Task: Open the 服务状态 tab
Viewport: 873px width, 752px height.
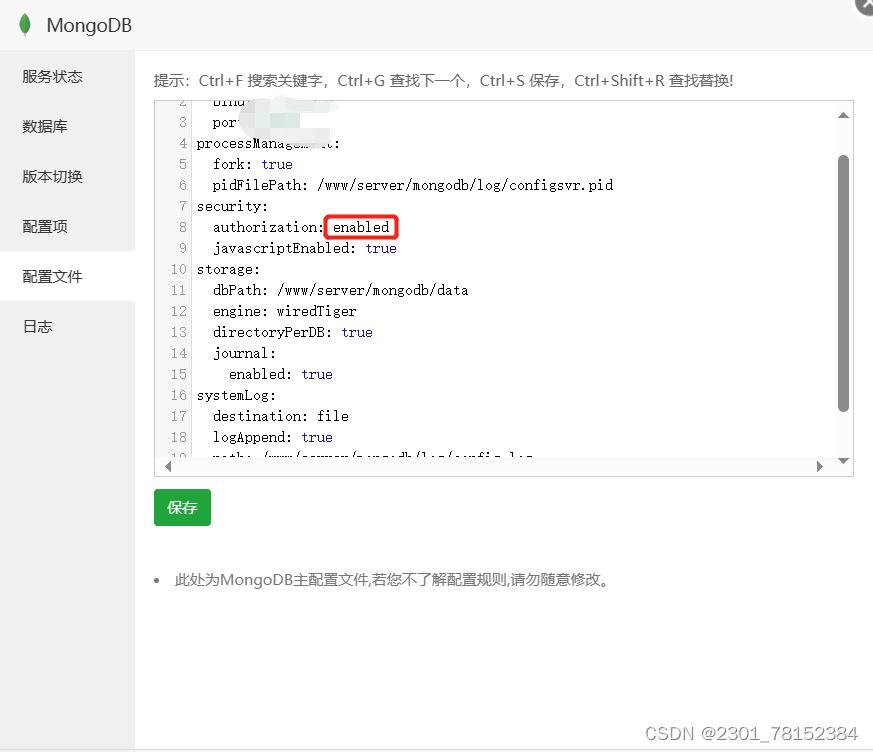Action: click(x=52, y=77)
